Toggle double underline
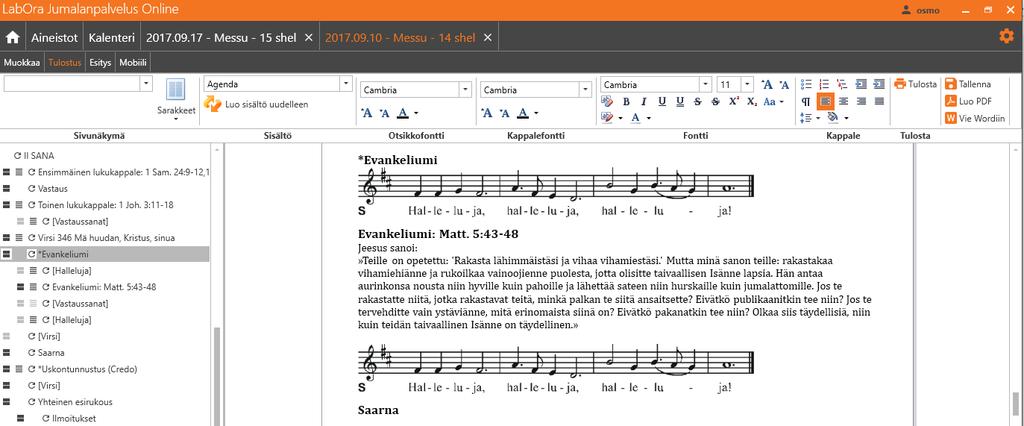The height and width of the screenshot is (426, 1024). click(680, 101)
